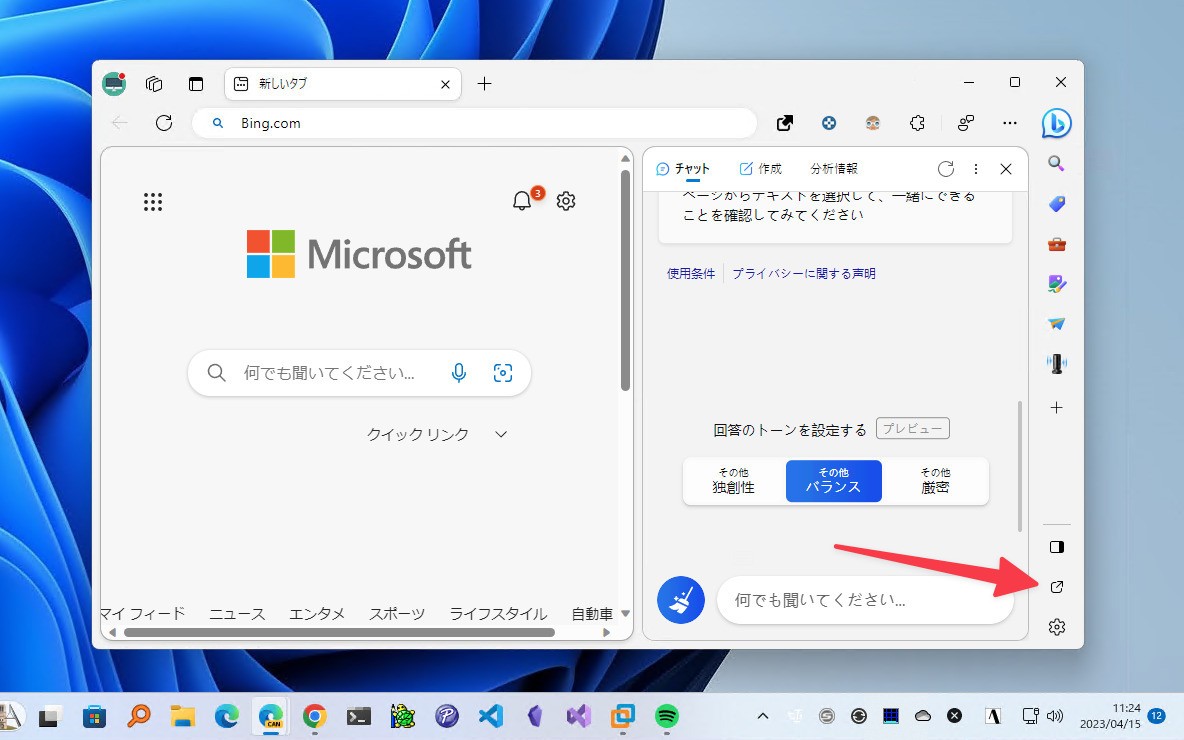Select the その他独創性 creativity tone option
The height and width of the screenshot is (740, 1184).
[734, 481]
